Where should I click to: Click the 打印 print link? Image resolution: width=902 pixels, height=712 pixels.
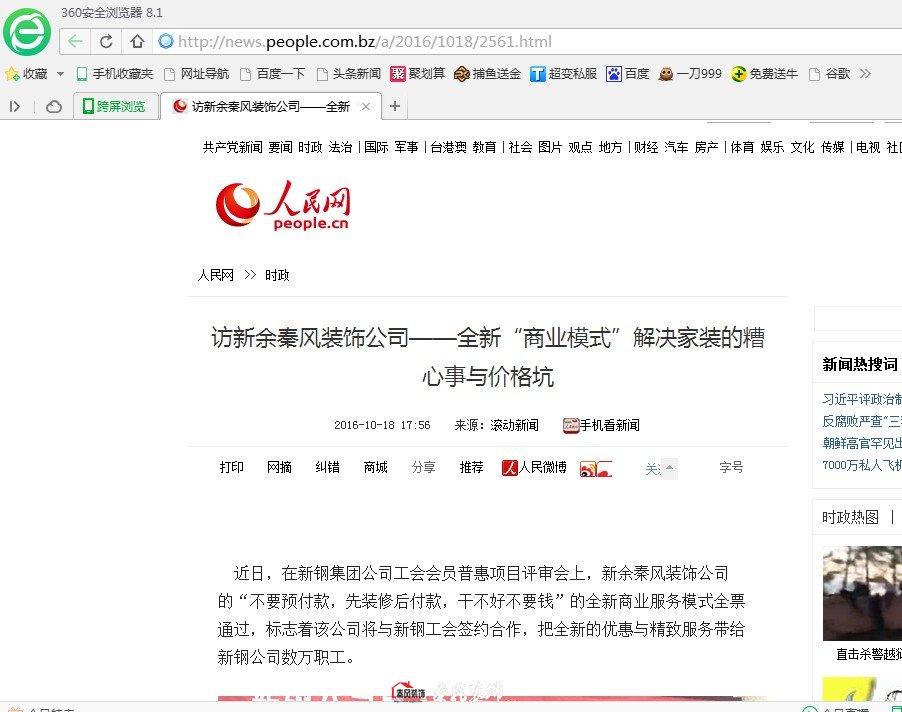[x=232, y=467]
